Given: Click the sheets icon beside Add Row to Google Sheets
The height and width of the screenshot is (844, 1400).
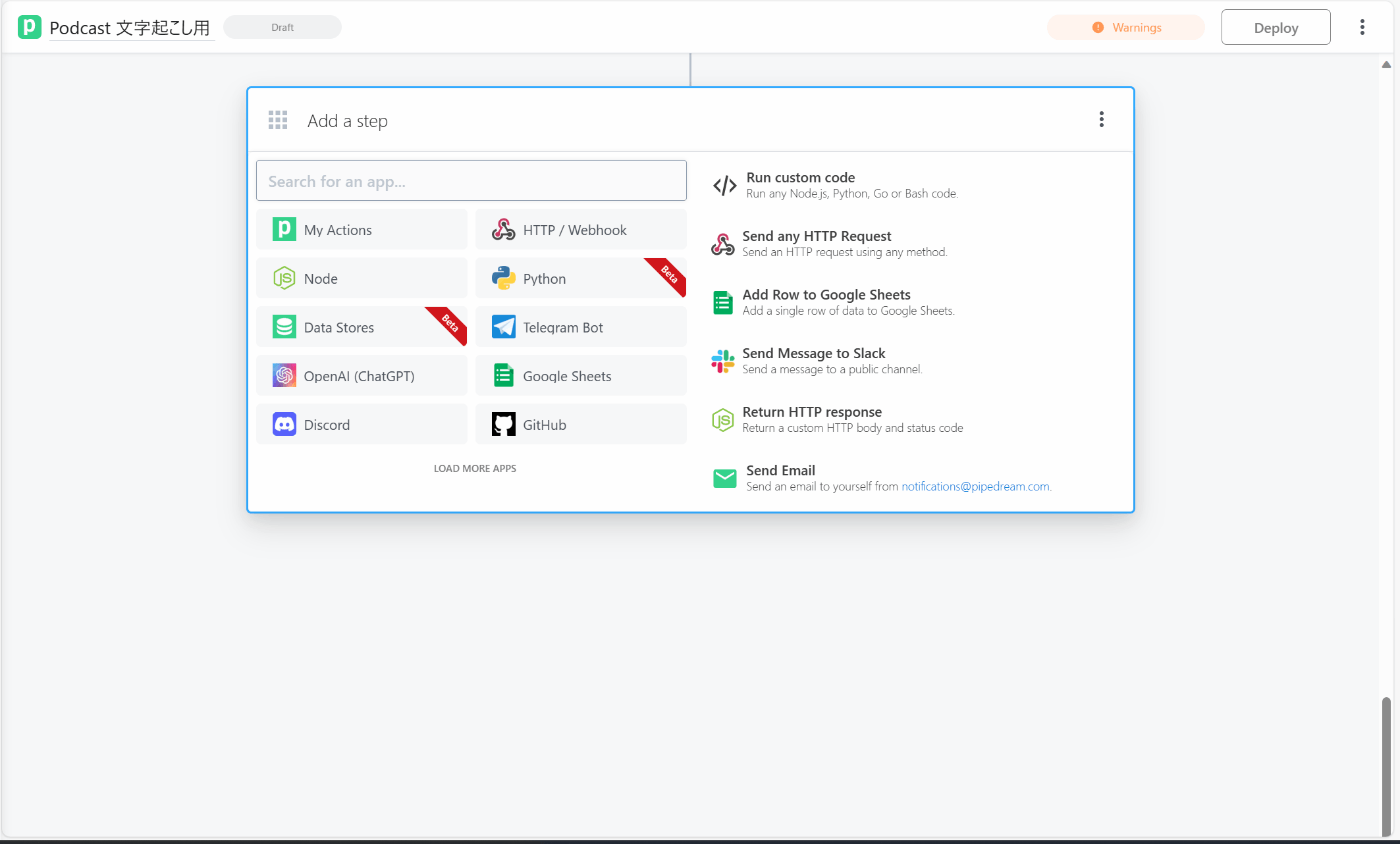Looking at the screenshot, I should (723, 302).
